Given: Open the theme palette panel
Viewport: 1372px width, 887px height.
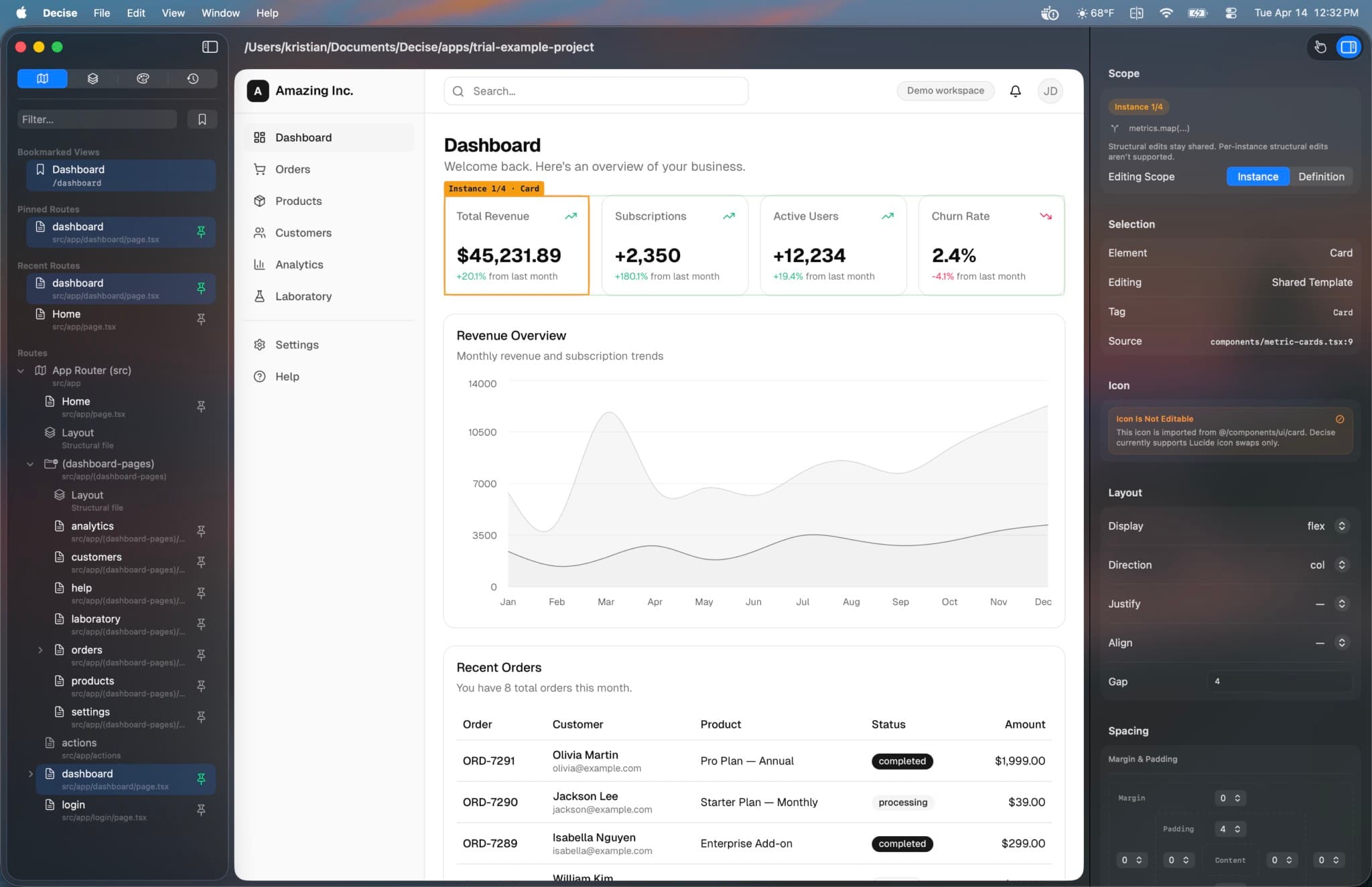Looking at the screenshot, I should pyautogui.click(x=142, y=78).
